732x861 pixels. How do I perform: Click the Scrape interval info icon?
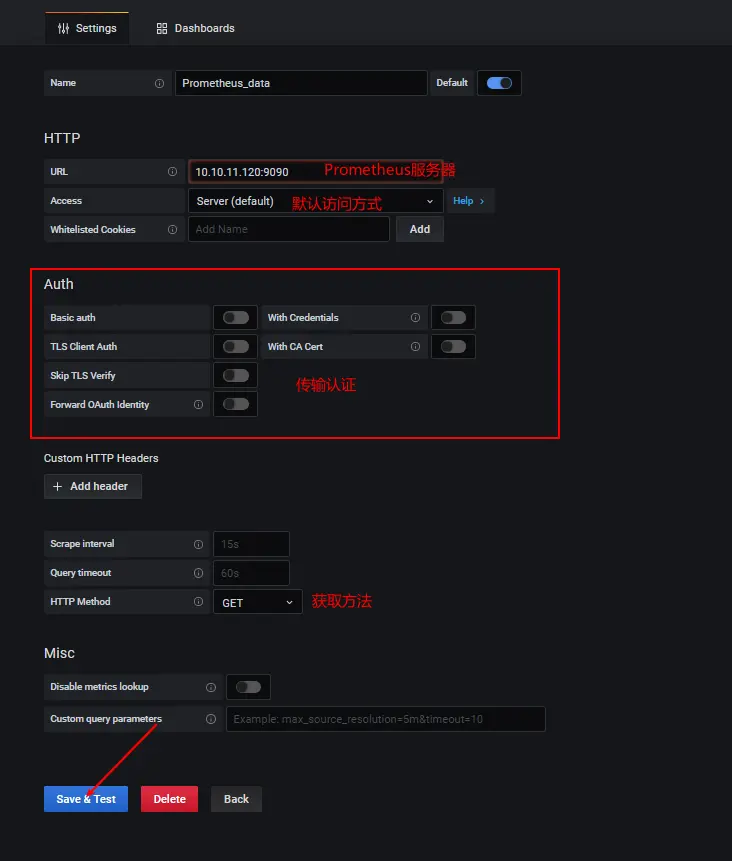click(x=198, y=544)
